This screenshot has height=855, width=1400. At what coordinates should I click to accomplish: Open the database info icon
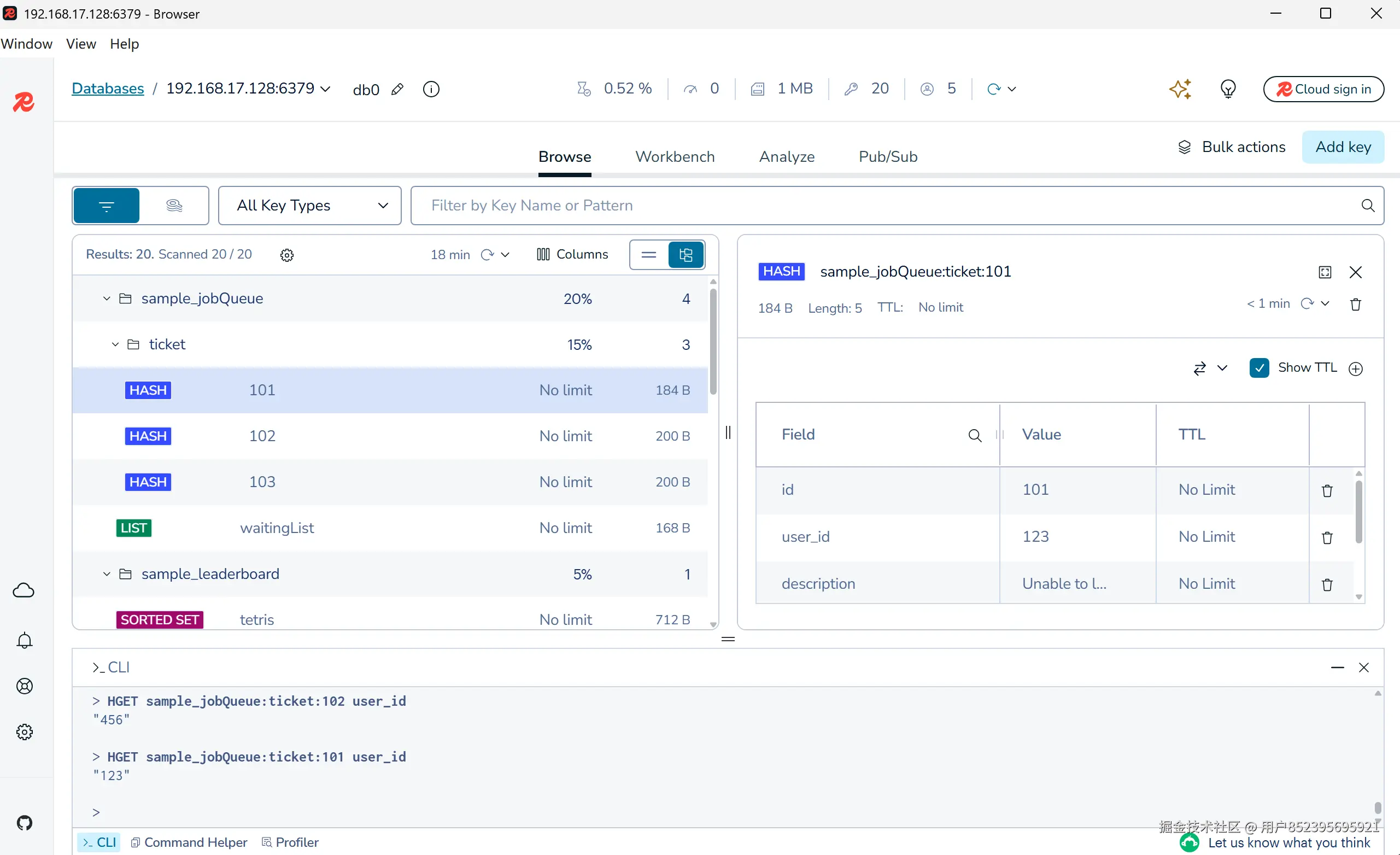click(431, 89)
